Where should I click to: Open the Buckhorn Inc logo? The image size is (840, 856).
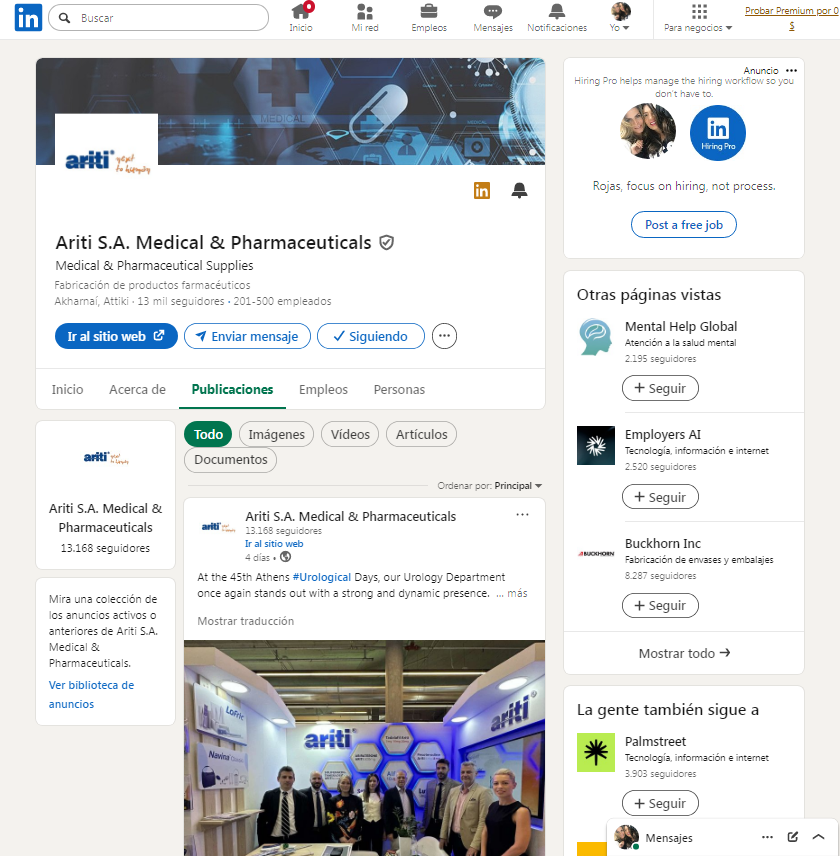[595, 554]
